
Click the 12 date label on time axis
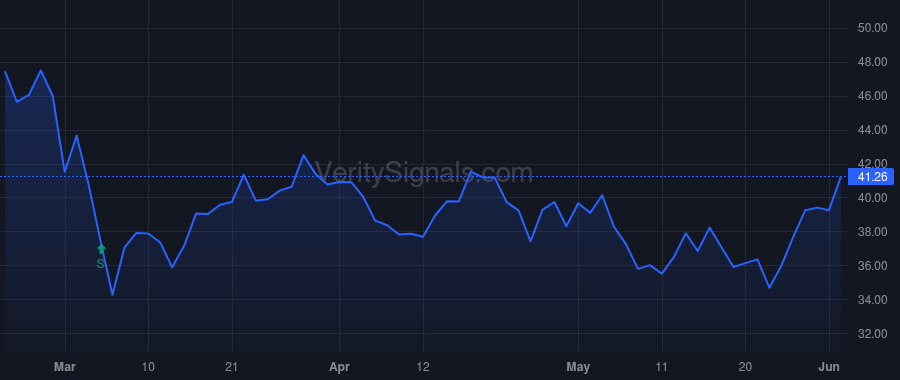[x=423, y=367]
